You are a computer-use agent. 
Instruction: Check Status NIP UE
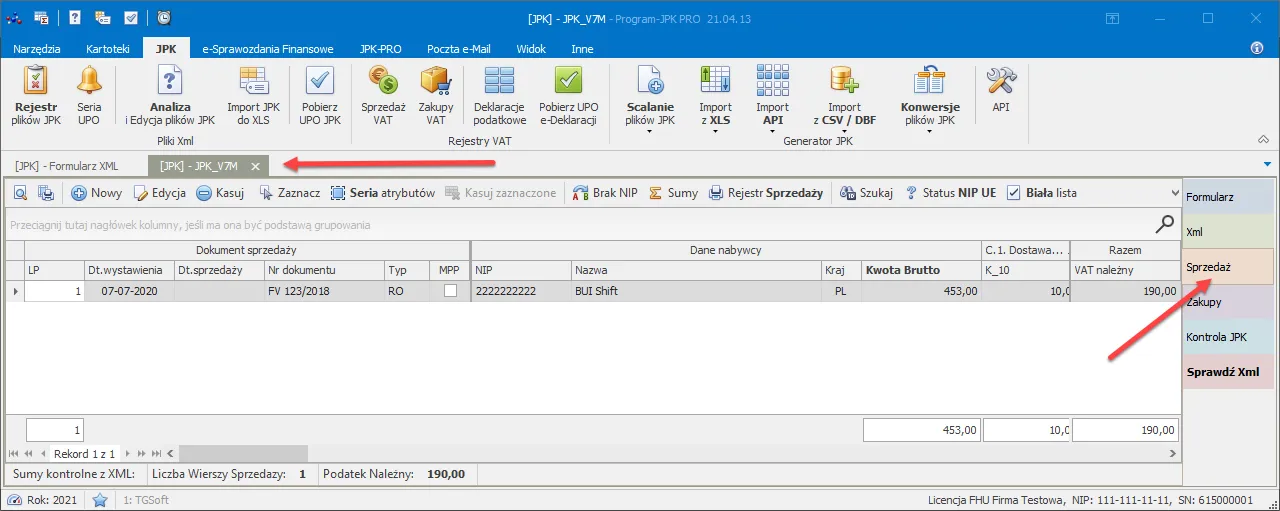click(950, 193)
